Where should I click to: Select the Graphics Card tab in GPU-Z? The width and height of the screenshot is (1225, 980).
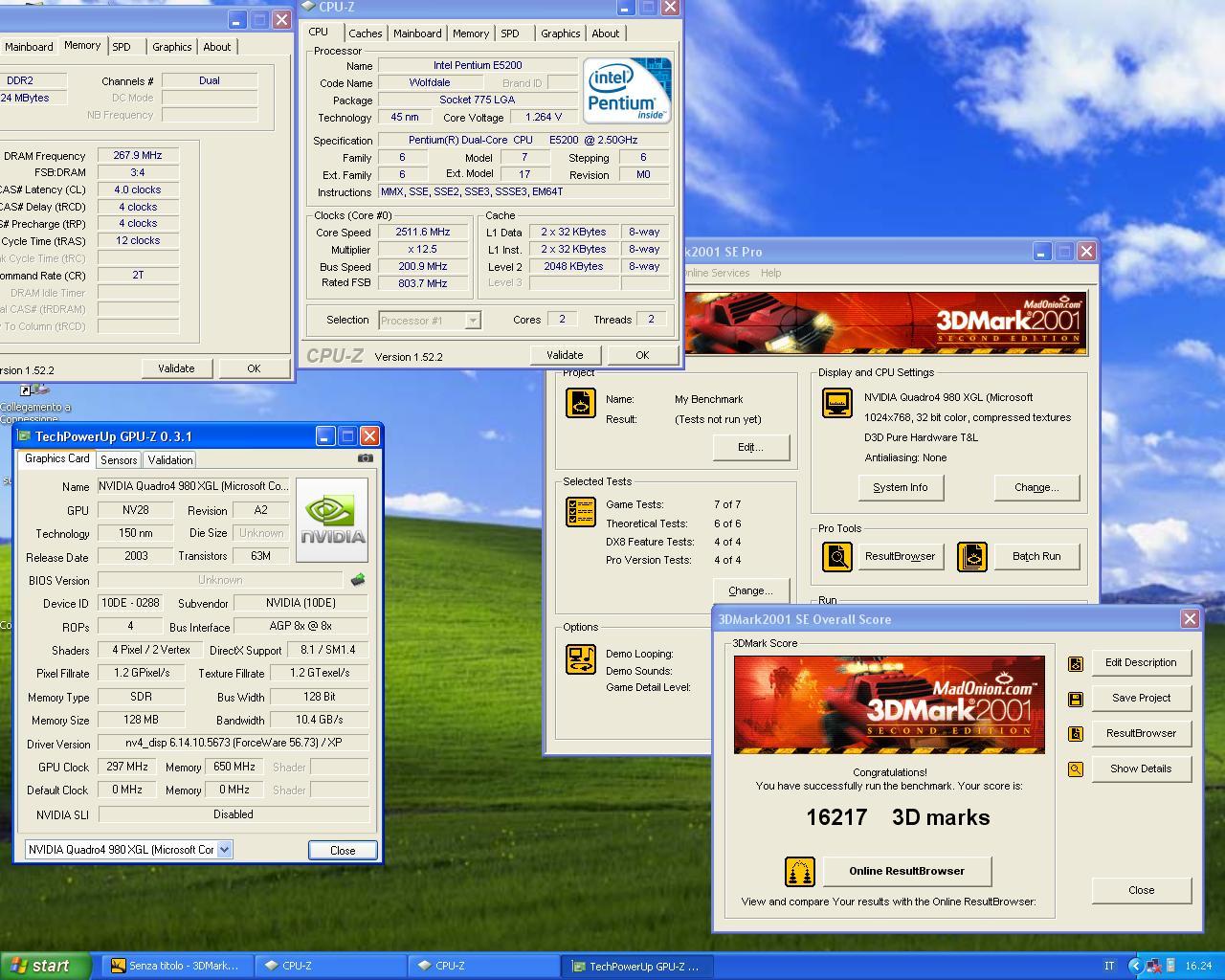56,458
